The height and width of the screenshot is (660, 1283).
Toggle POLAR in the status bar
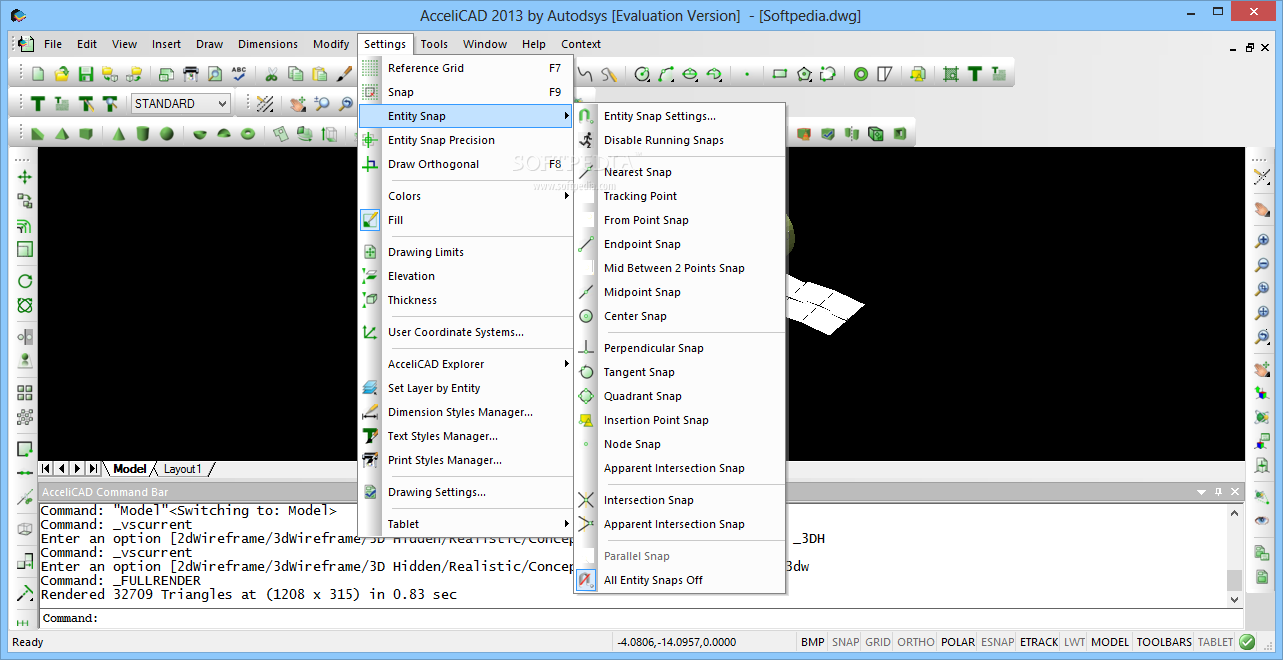click(x=958, y=642)
